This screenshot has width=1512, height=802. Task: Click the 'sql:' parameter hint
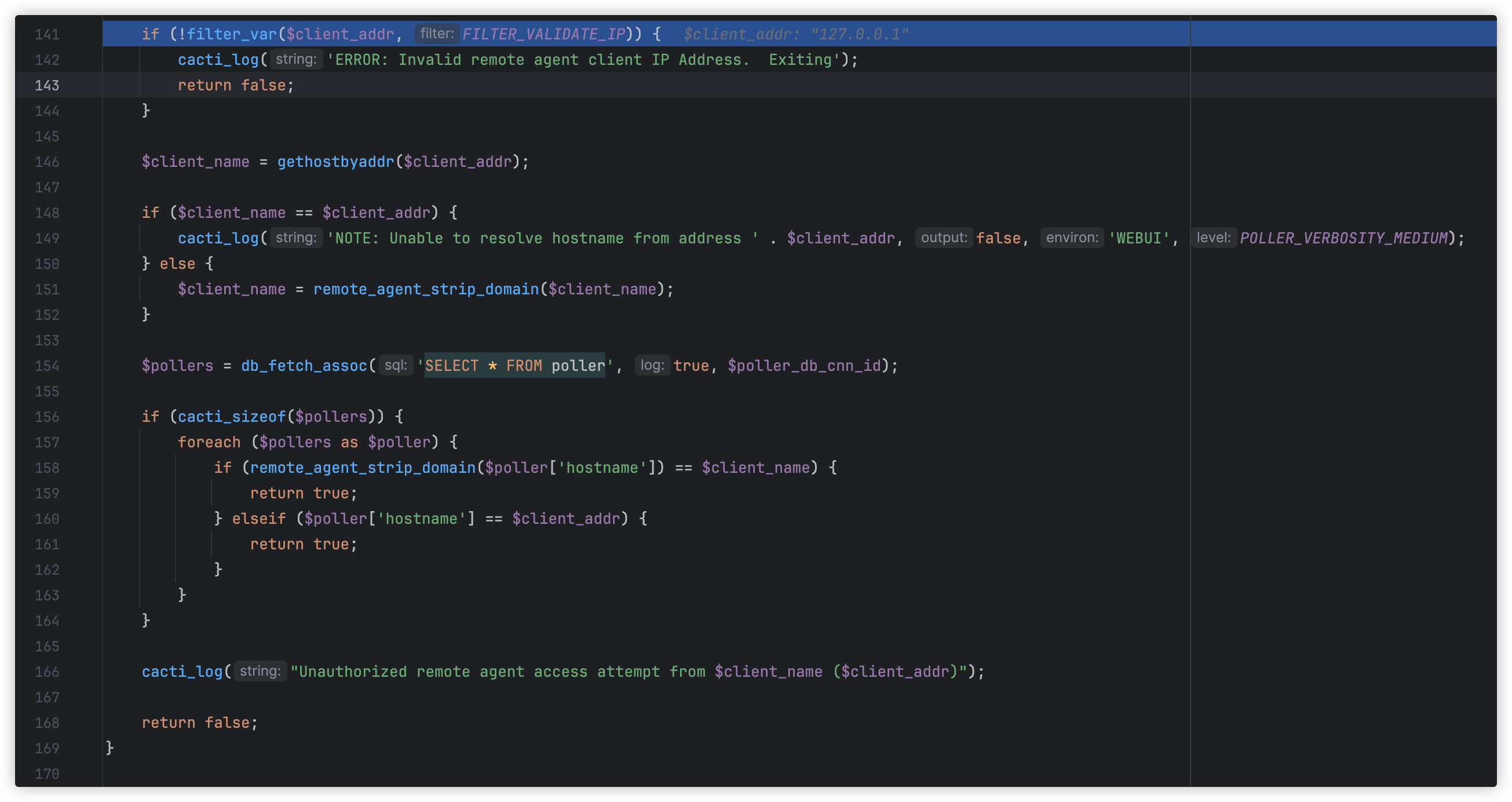pos(396,365)
